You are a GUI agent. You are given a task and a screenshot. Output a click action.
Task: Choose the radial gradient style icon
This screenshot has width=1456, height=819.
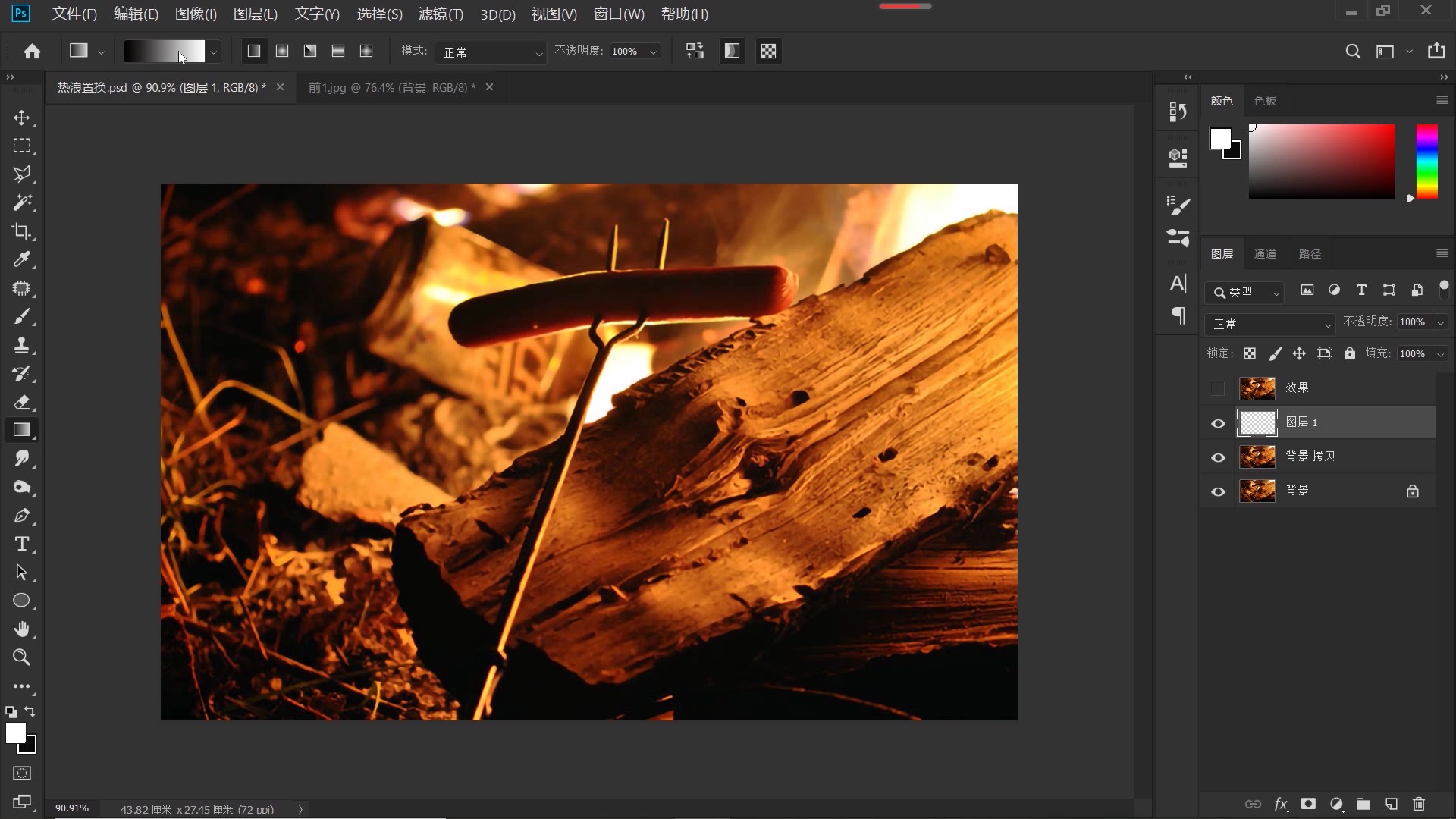click(x=282, y=51)
